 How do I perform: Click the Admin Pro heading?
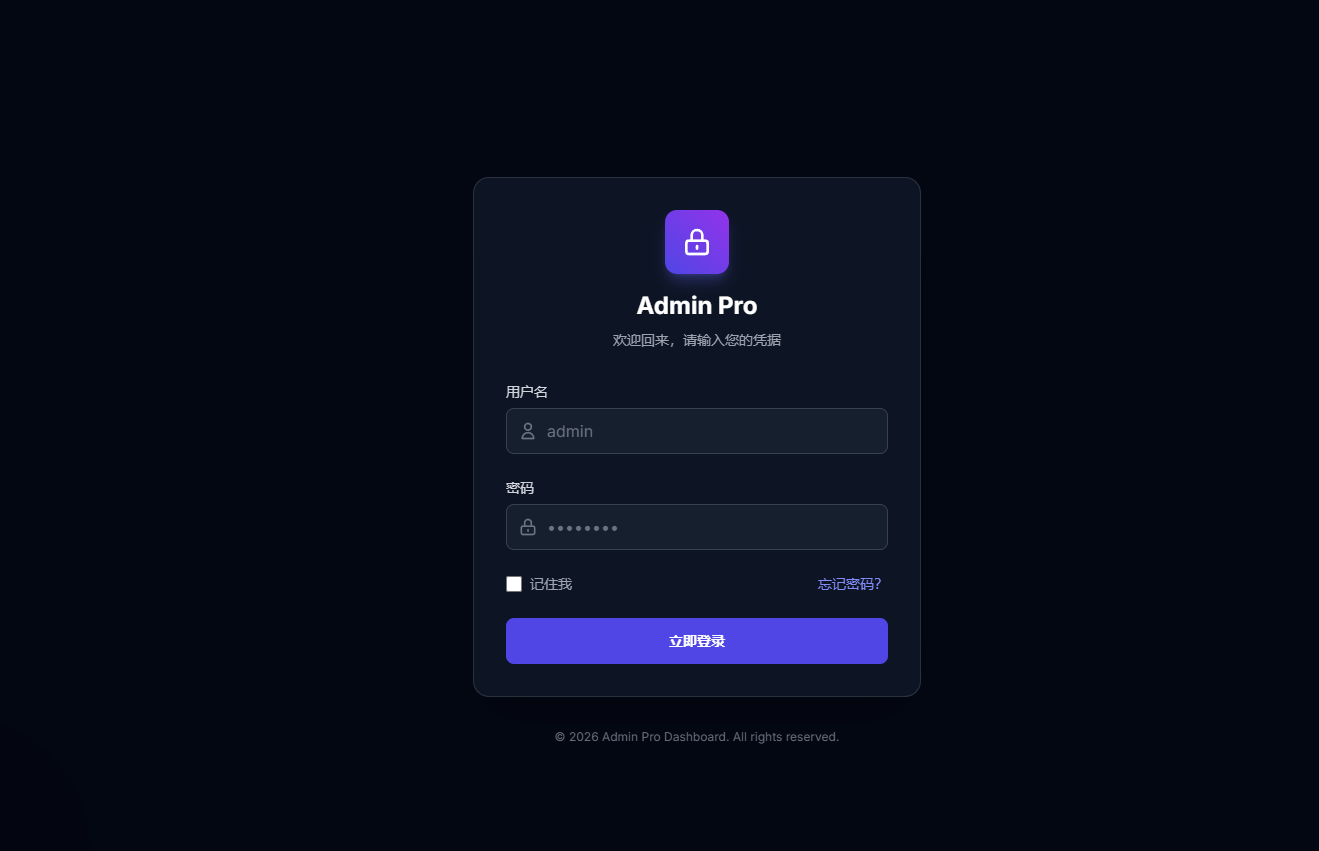(697, 305)
